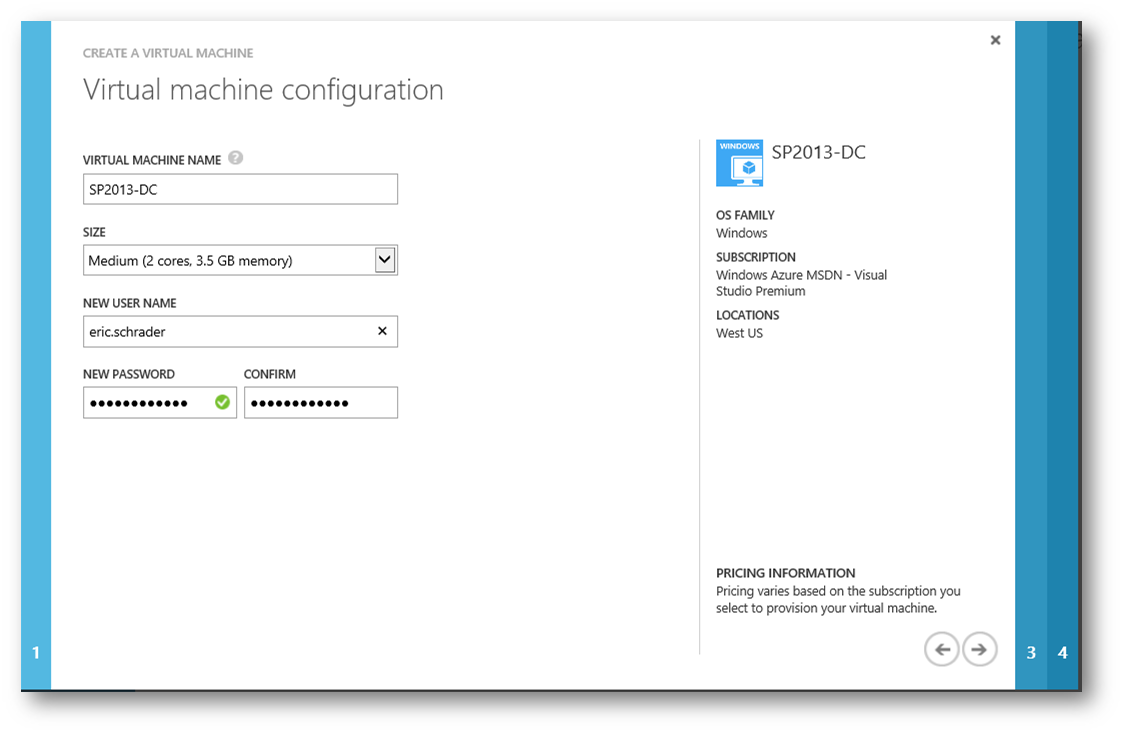This screenshot has height=734, width=1124.
Task: Click the 'NEW PASSWORD' label
Action: [x=128, y=373]
